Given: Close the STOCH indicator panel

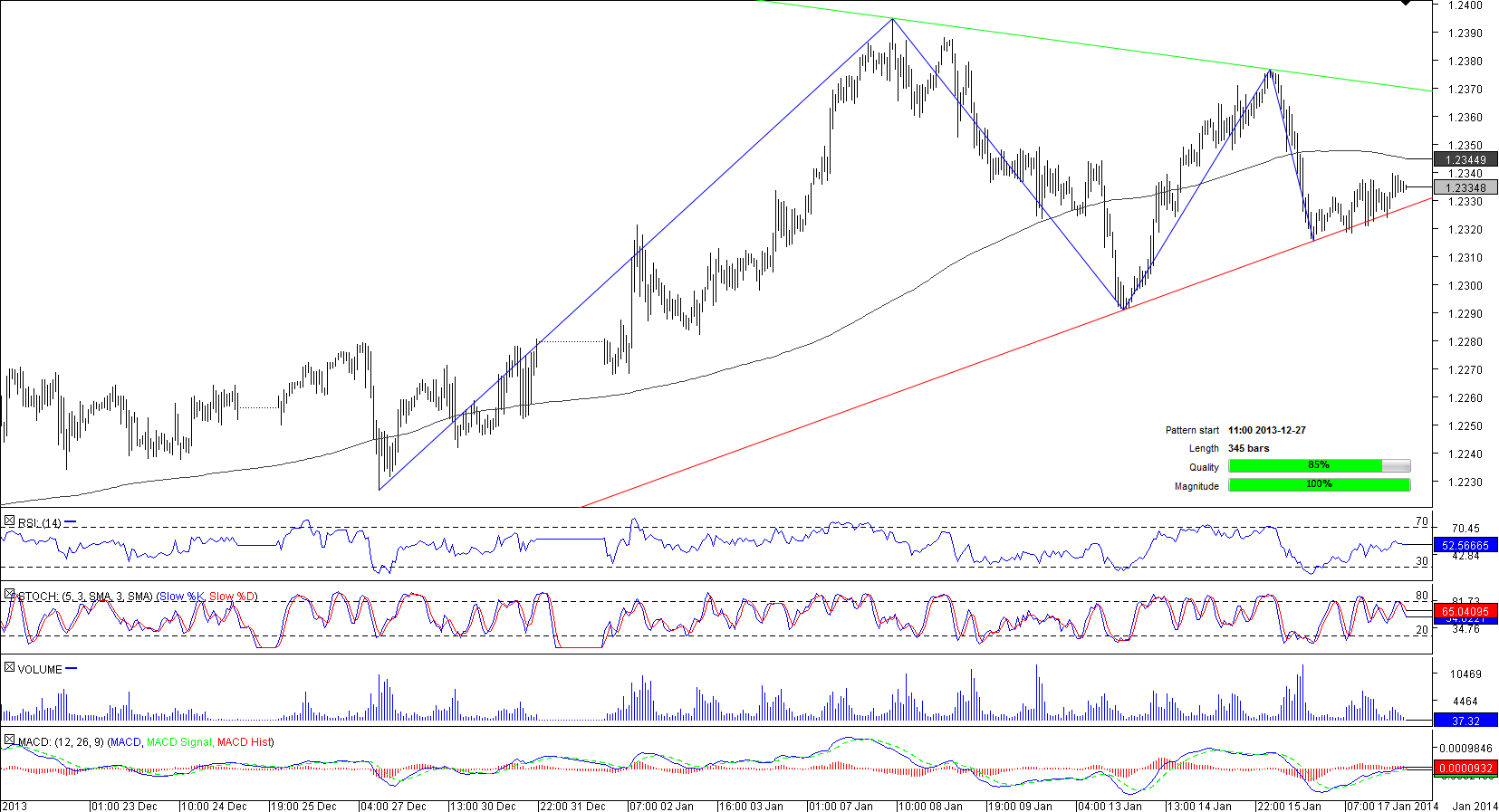Looking at the screenshot, I should tap(9, 595).
